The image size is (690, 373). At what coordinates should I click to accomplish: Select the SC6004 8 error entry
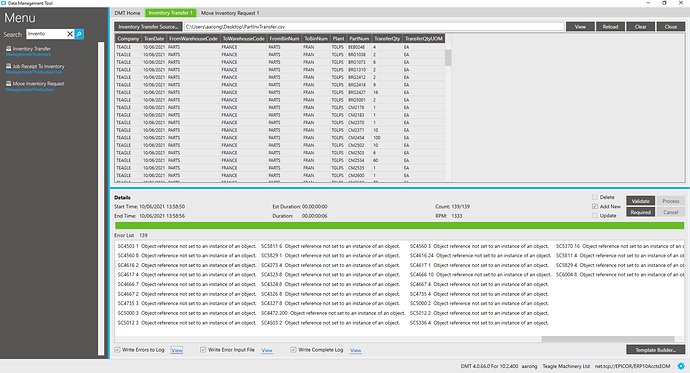pyautogui.click(x=620, y=274)
